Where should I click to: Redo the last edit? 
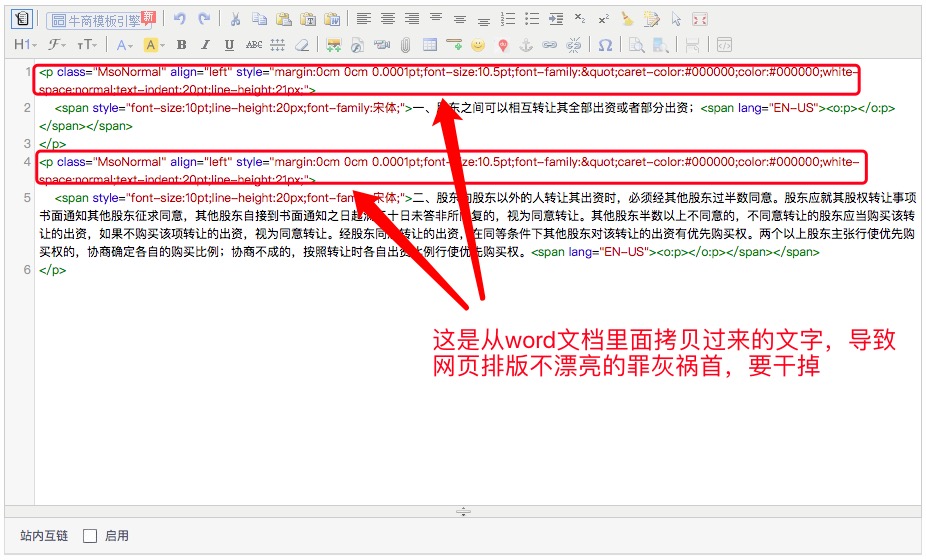click(204, 19)
